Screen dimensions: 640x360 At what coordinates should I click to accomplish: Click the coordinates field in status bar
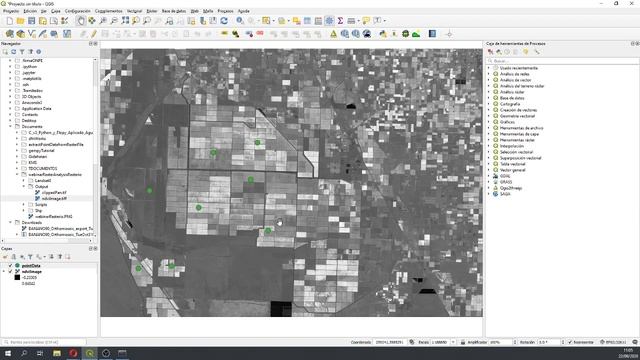tap(389, 342)
